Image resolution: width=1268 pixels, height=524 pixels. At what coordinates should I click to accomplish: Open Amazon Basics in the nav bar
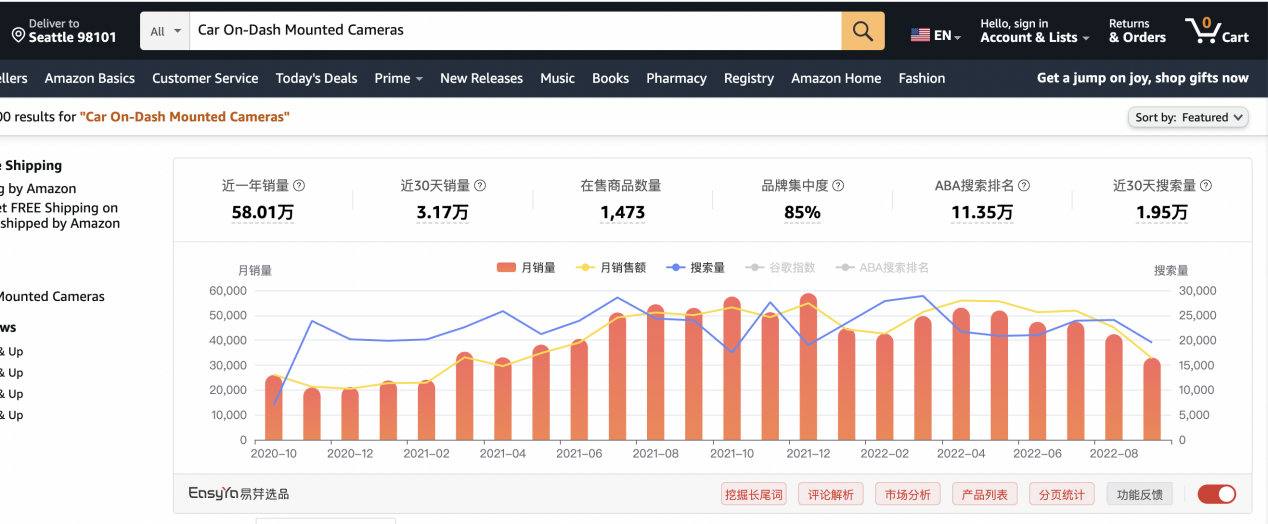pos(90,78)
